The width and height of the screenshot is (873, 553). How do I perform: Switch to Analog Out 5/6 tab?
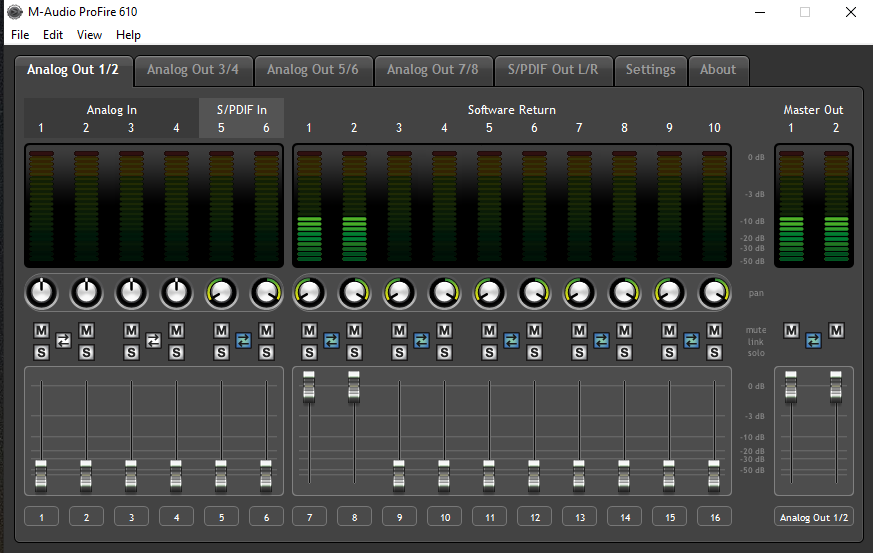point(313,70)
